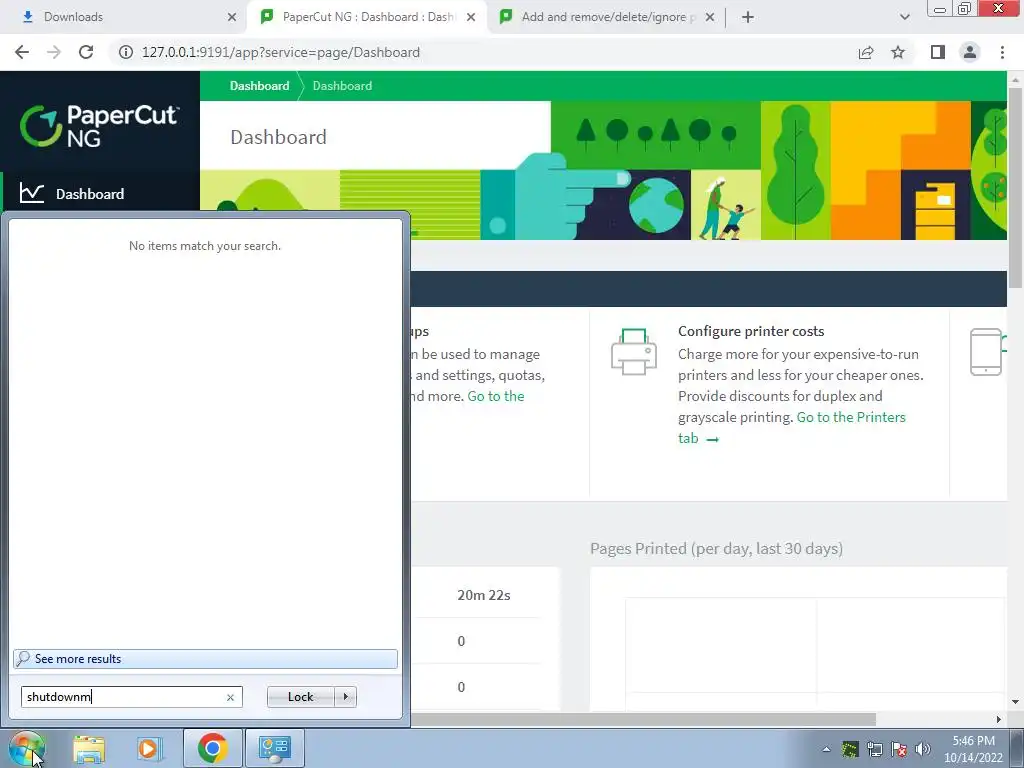
Task: Click the horizontal scrollbar thumb
Action: 643,719
